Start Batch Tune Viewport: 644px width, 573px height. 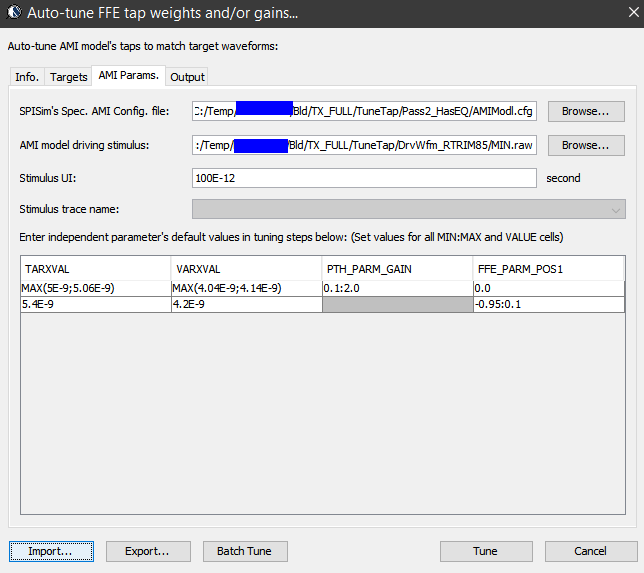pyautogui.click(x=245, y=551)
